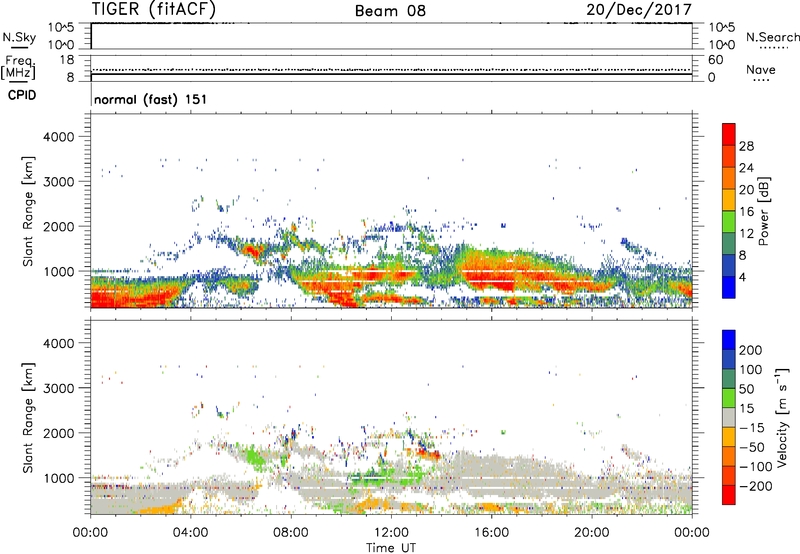Image resolution: width=800 pixels, height=554 pixels.
Task: Select velocity colorbar segment between -50 and -15
Action: pyautogui.click(x=729, y=437)
